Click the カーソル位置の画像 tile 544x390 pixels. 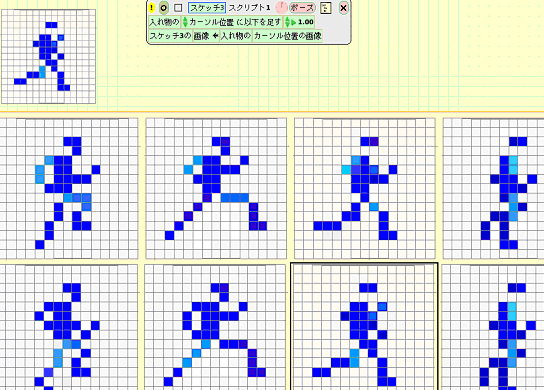288,36
